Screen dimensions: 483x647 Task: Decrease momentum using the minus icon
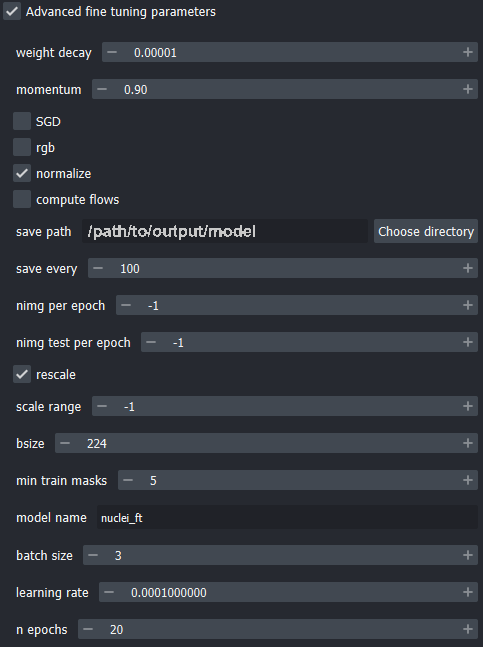102,89
